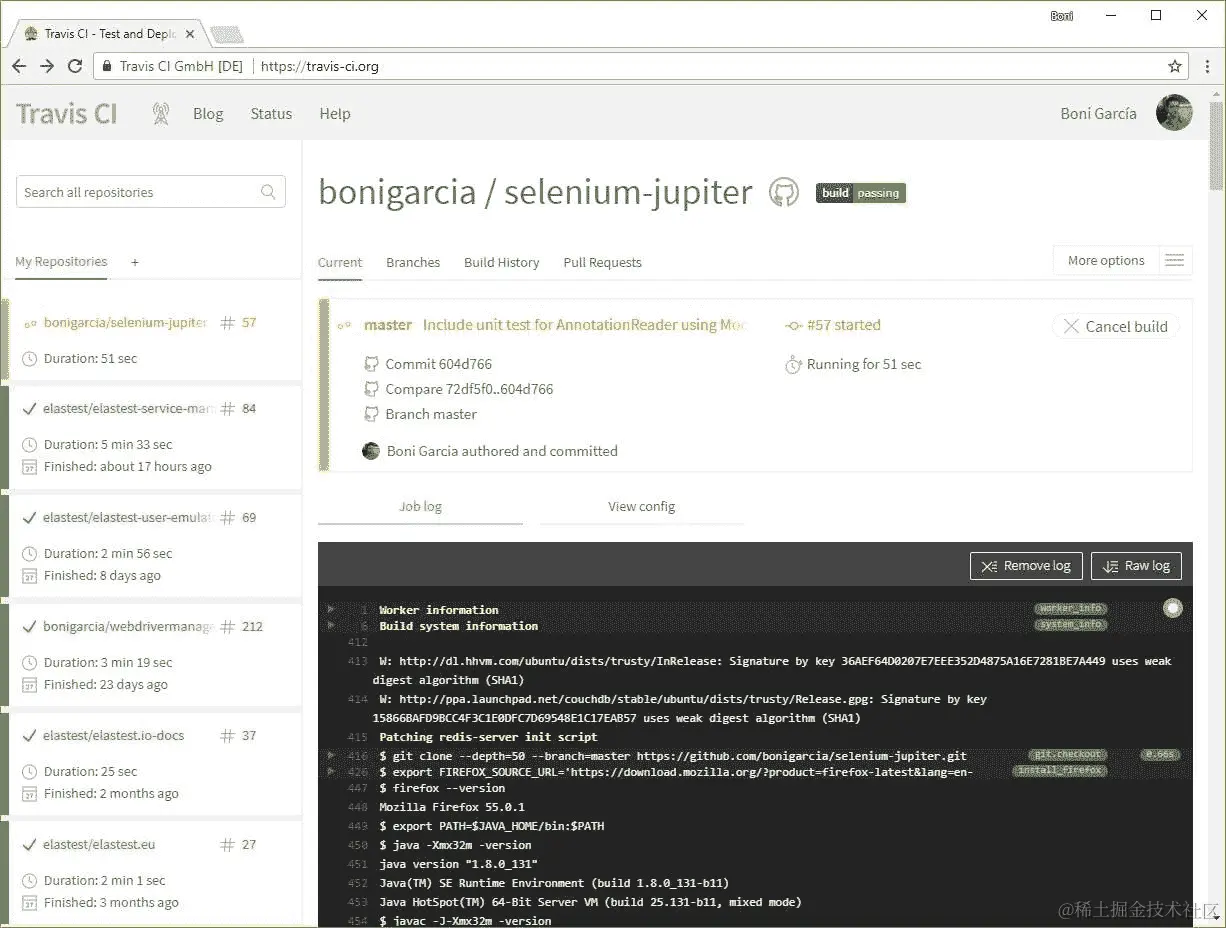Click the install_firefox label in the log

(x=1060, y=771)
